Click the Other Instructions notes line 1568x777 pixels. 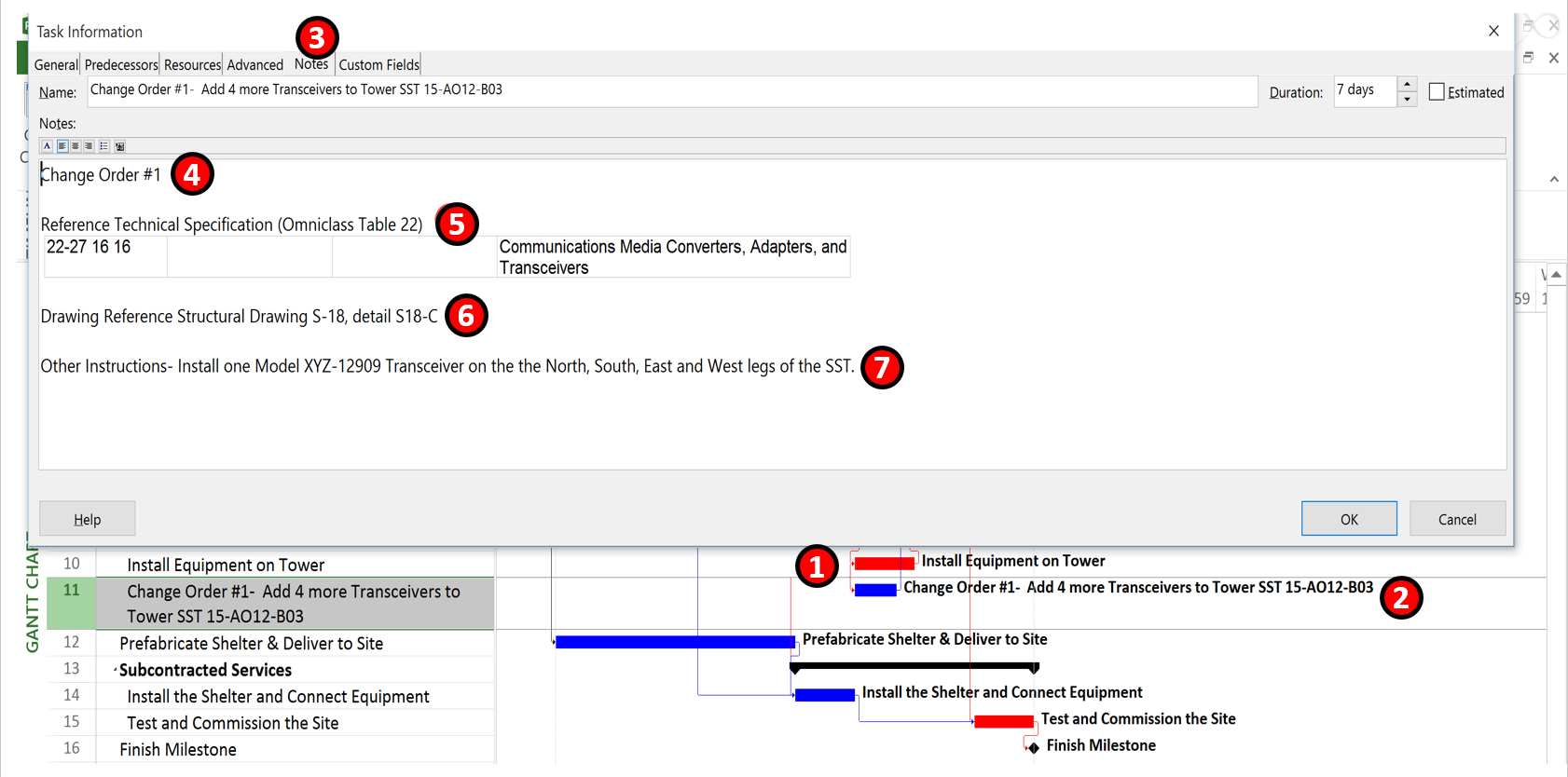pos(447,366)
